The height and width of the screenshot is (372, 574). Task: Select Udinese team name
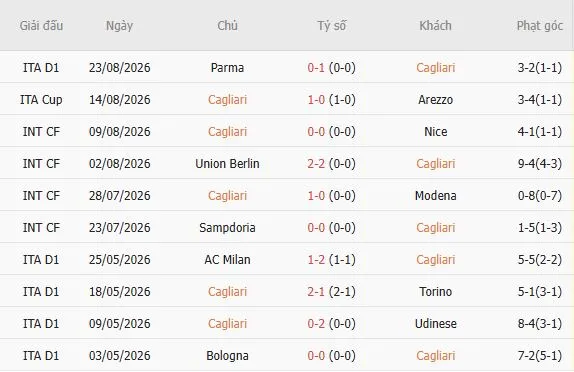click(x=436, y=324)
